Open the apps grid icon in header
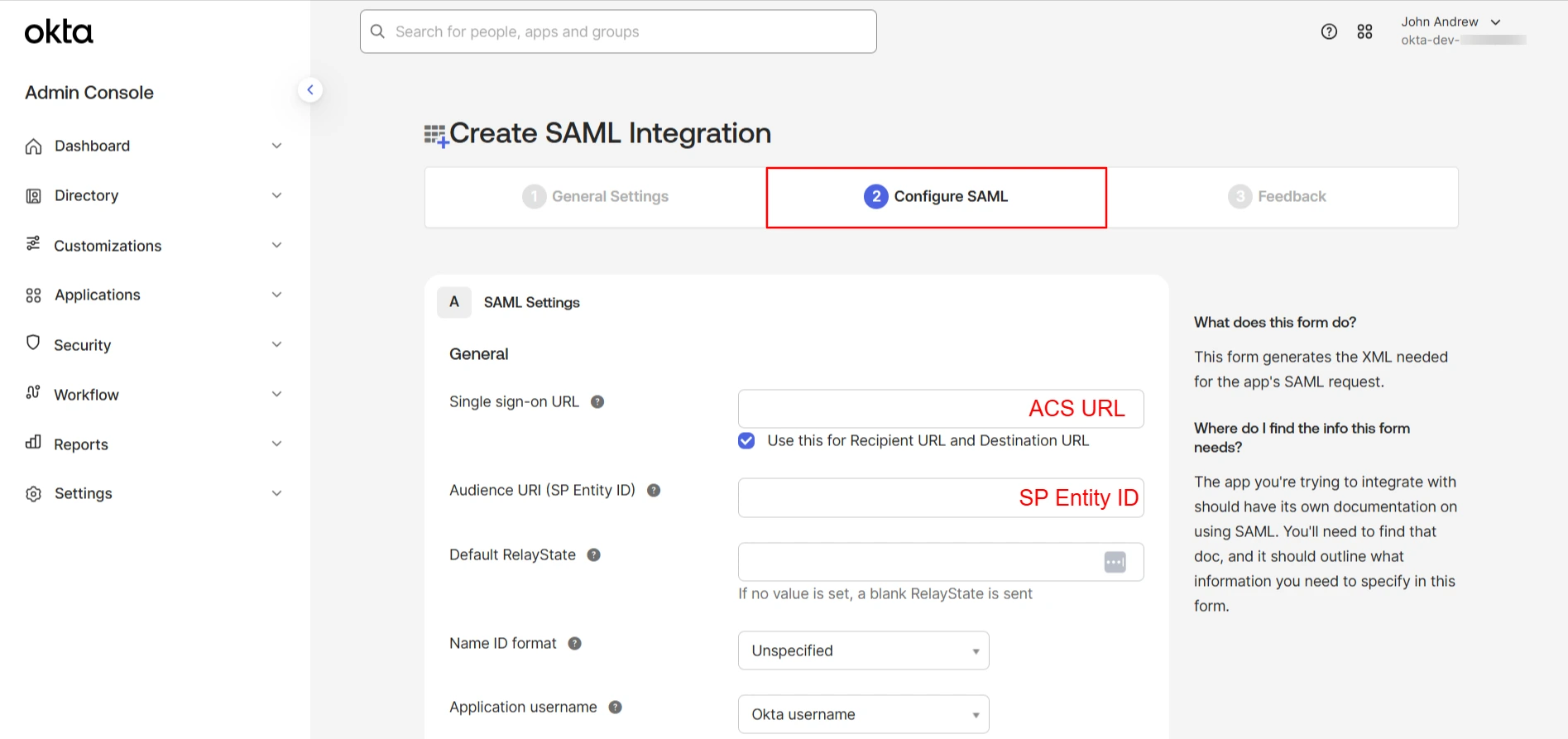 [1365, 31]
